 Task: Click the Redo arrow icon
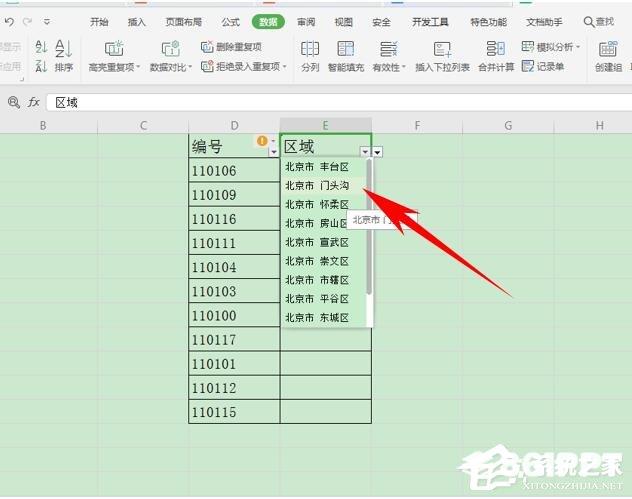(28, 22)
